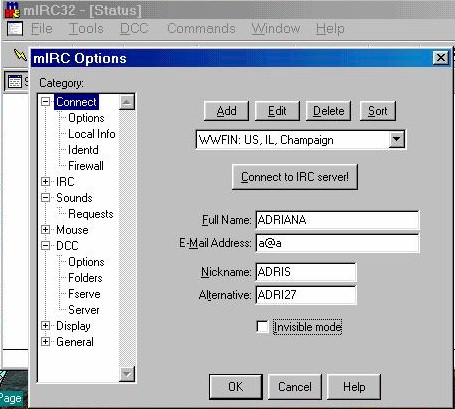Collapse the DCC tree category
The height and width of the screenshot is (409, 455).
46,245
